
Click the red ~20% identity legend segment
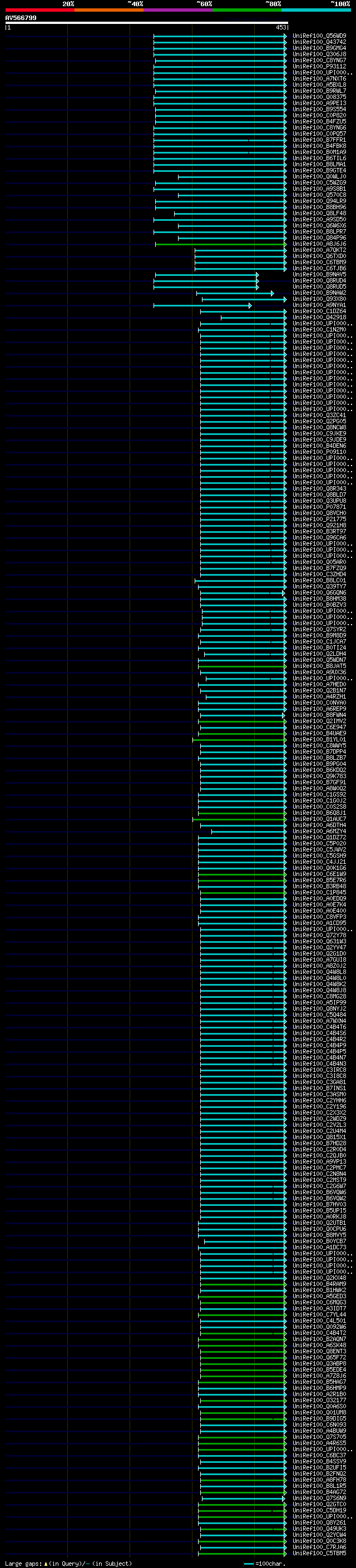click(x=39, y=10)
